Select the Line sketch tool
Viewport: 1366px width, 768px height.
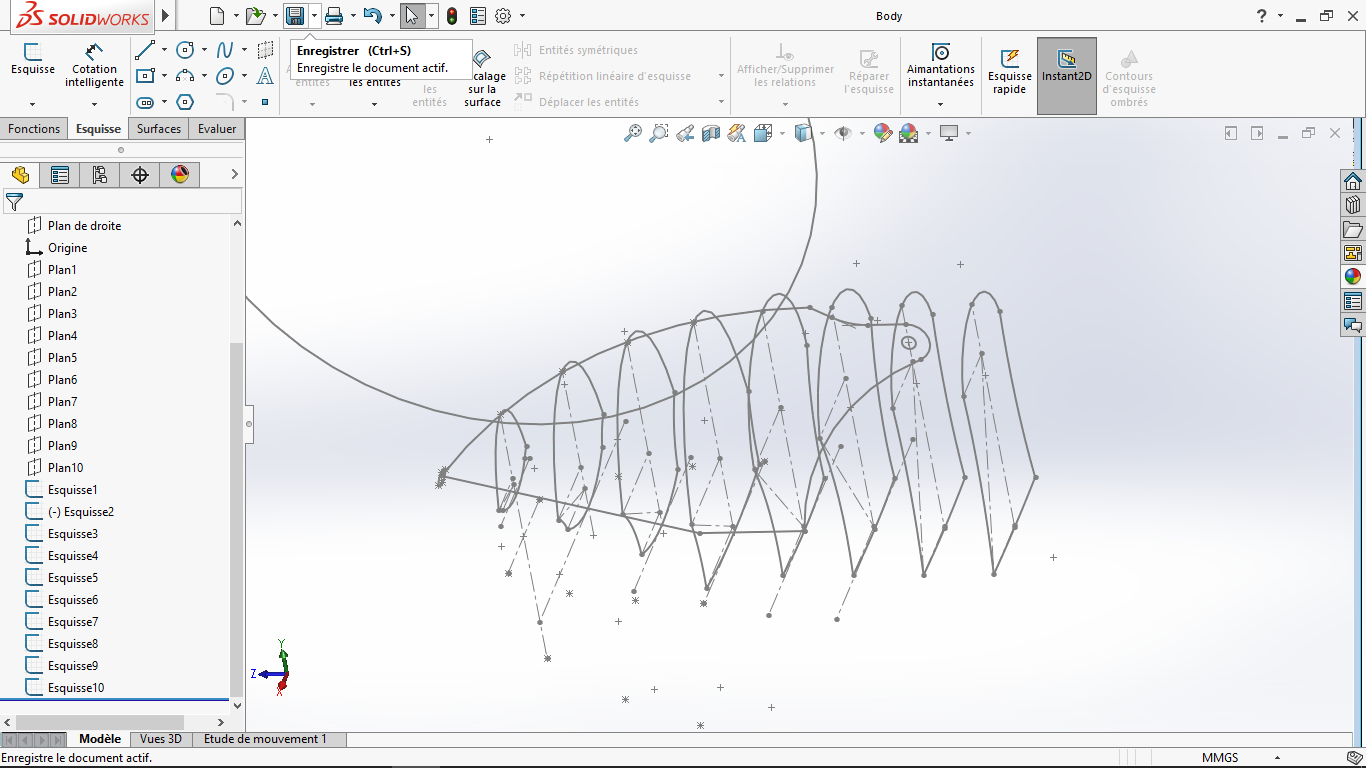pos(145,49)
